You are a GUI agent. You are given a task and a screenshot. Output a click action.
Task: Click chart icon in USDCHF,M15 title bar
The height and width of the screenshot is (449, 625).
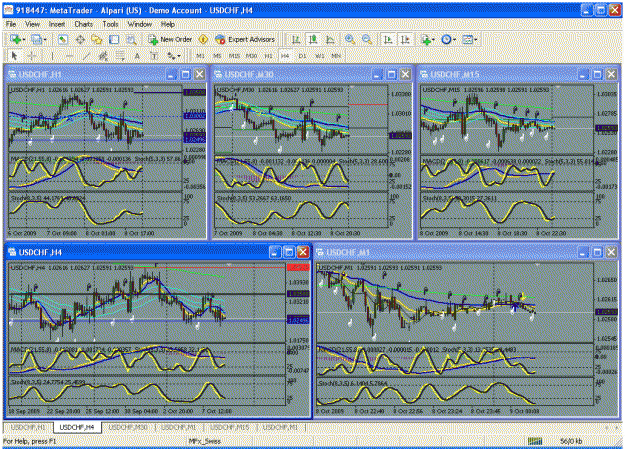pos(424,74)
